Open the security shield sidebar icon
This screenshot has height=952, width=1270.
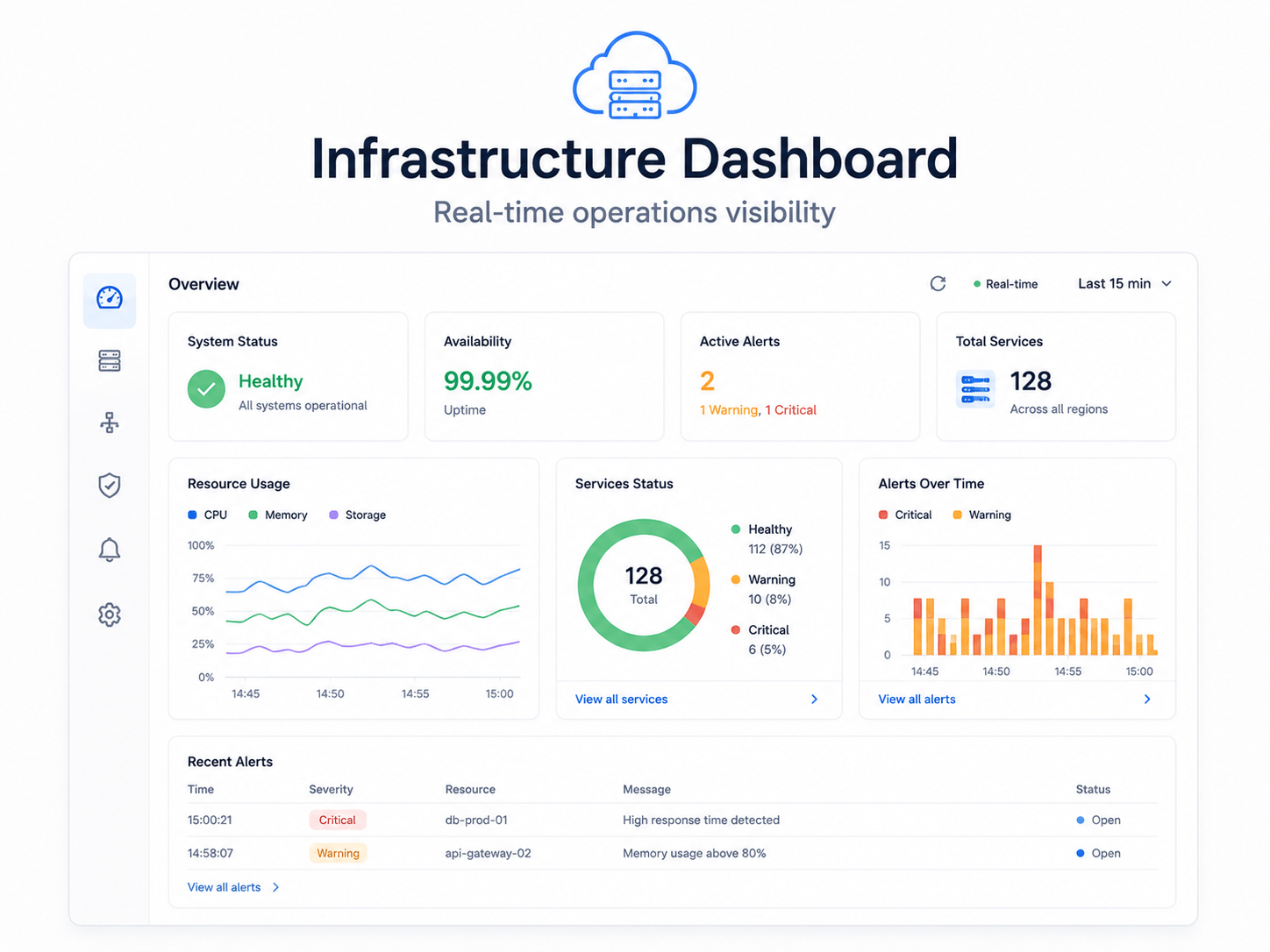tap(110, 485)
